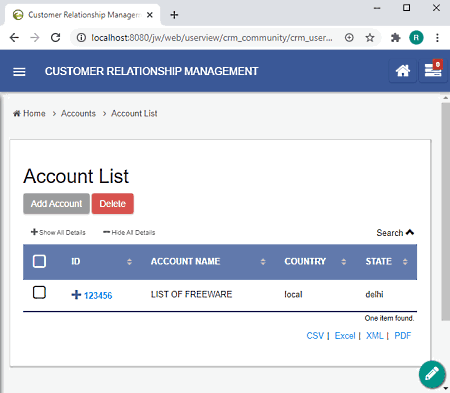This screenshot has width=450, height=393.
Task: Reload the page with browser refresh icon
Action: pos(56,38)
